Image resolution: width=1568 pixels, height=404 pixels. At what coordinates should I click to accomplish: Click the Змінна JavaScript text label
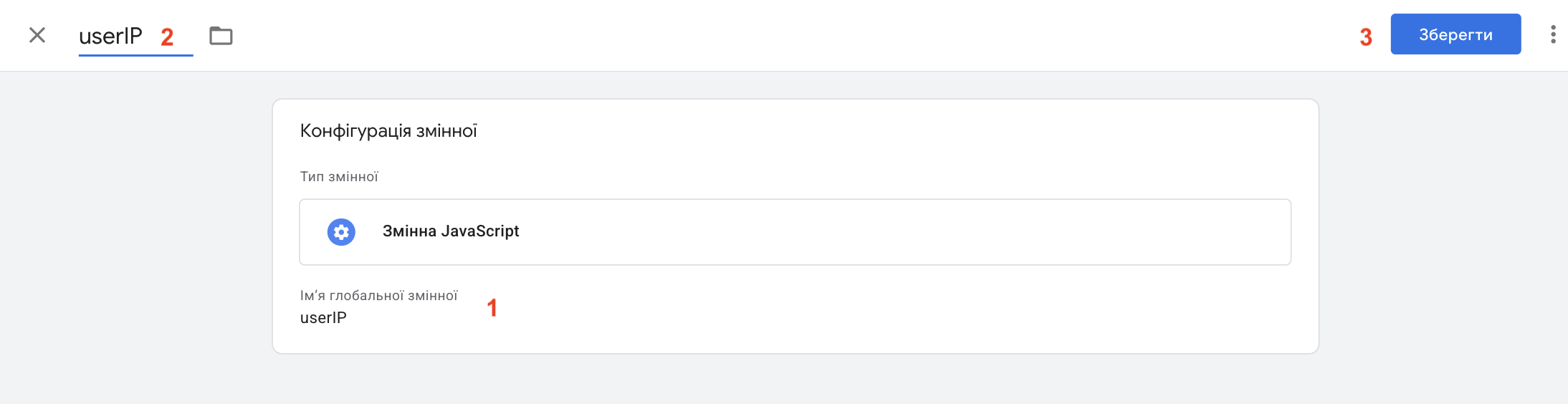[451, 231]
